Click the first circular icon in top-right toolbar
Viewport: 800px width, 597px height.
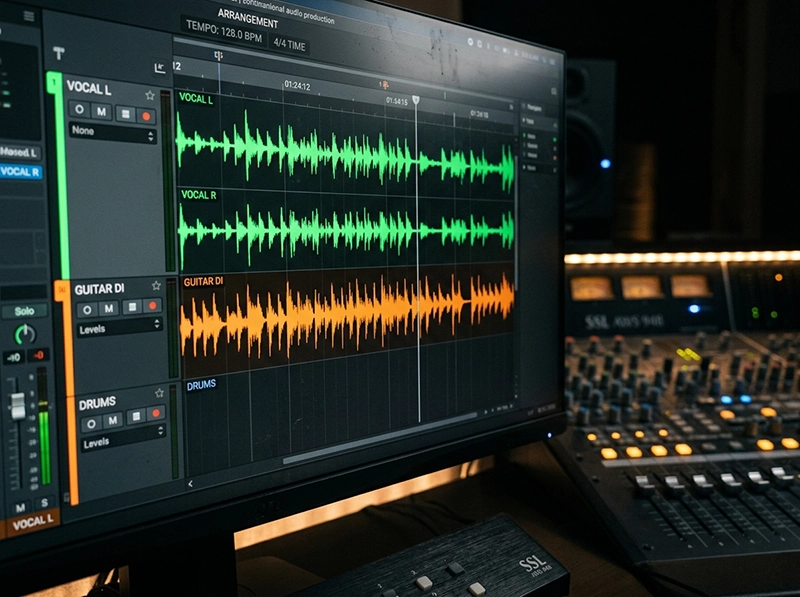pyautogui.click(x=470, y=42)
